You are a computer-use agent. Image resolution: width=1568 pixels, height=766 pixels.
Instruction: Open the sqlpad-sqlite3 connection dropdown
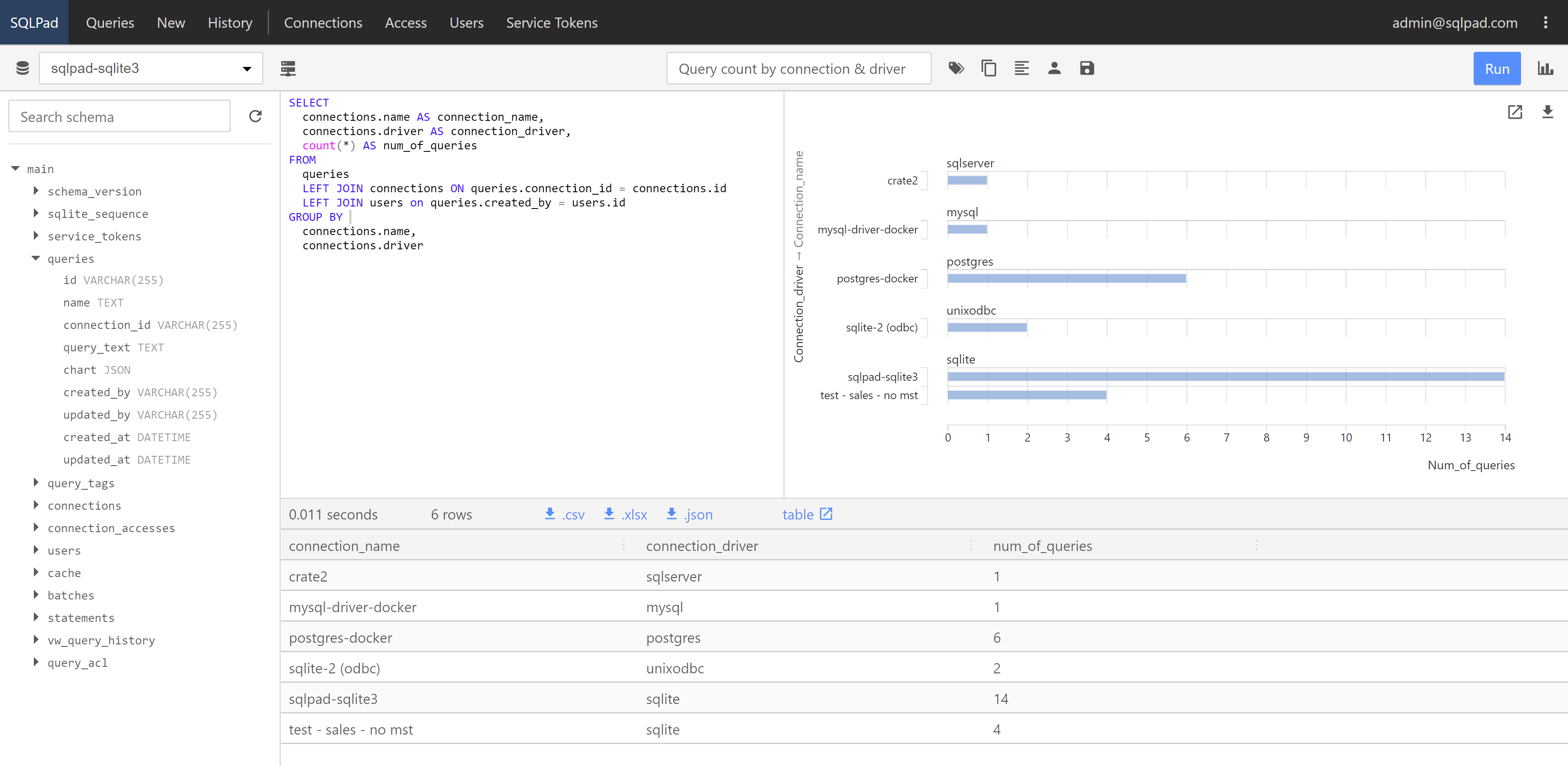[151, 68]
